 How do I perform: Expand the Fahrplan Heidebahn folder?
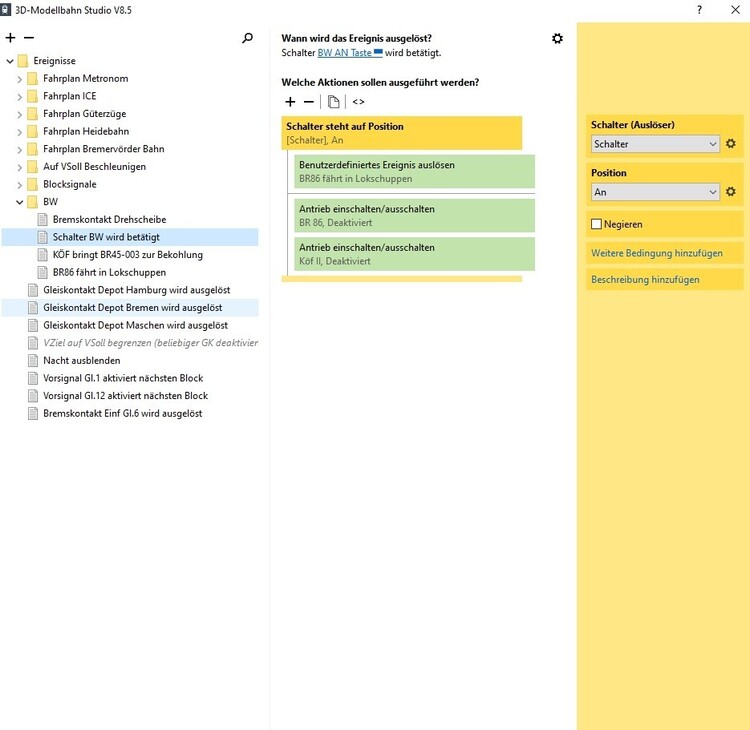click(20, 132)
